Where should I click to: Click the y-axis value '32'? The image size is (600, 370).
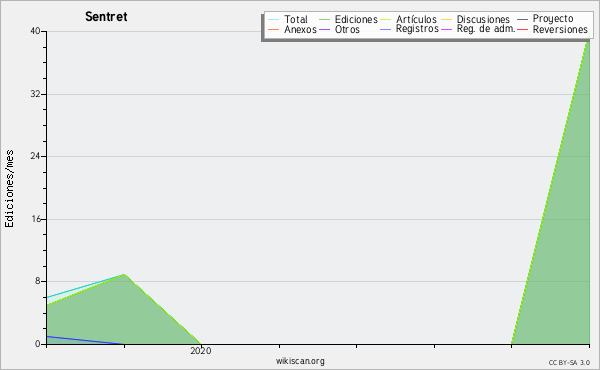pos(35,94)
